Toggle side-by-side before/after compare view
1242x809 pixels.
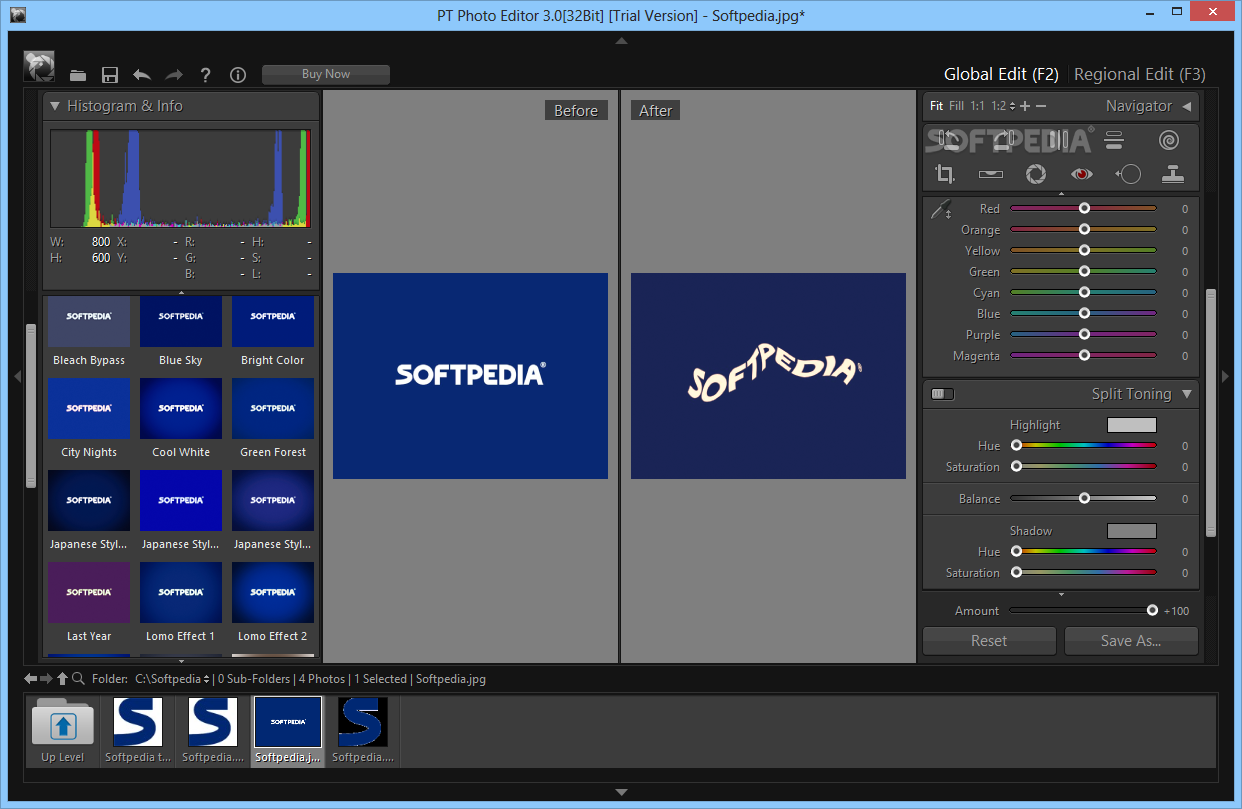pos(1058,140)
